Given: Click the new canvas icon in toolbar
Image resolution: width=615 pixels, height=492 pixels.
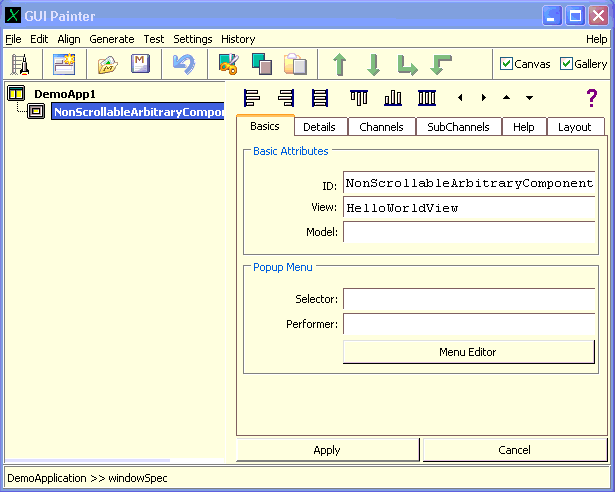Looking at the screenshot, I should (x=64, y=64).
